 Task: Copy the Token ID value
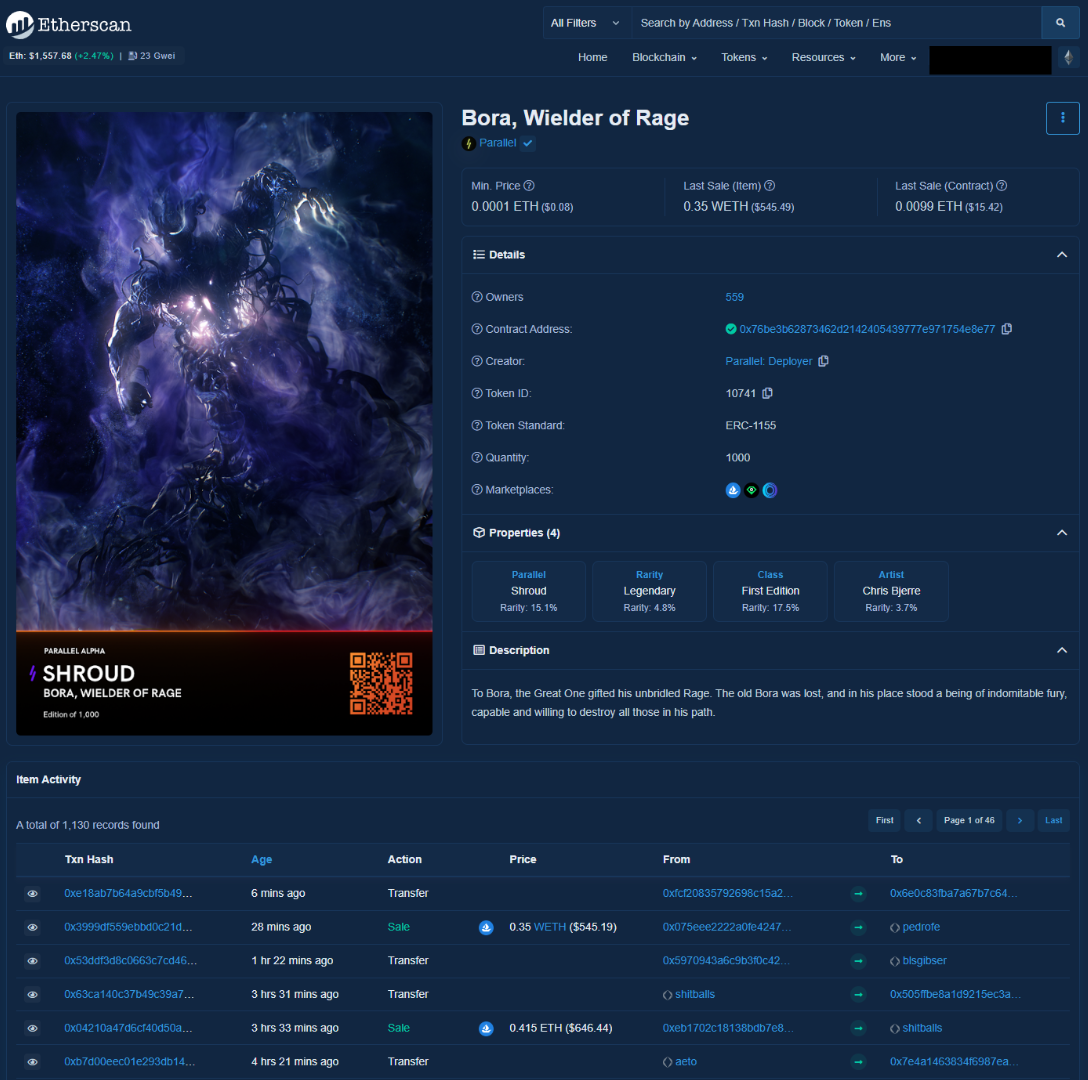coord(767,393)
